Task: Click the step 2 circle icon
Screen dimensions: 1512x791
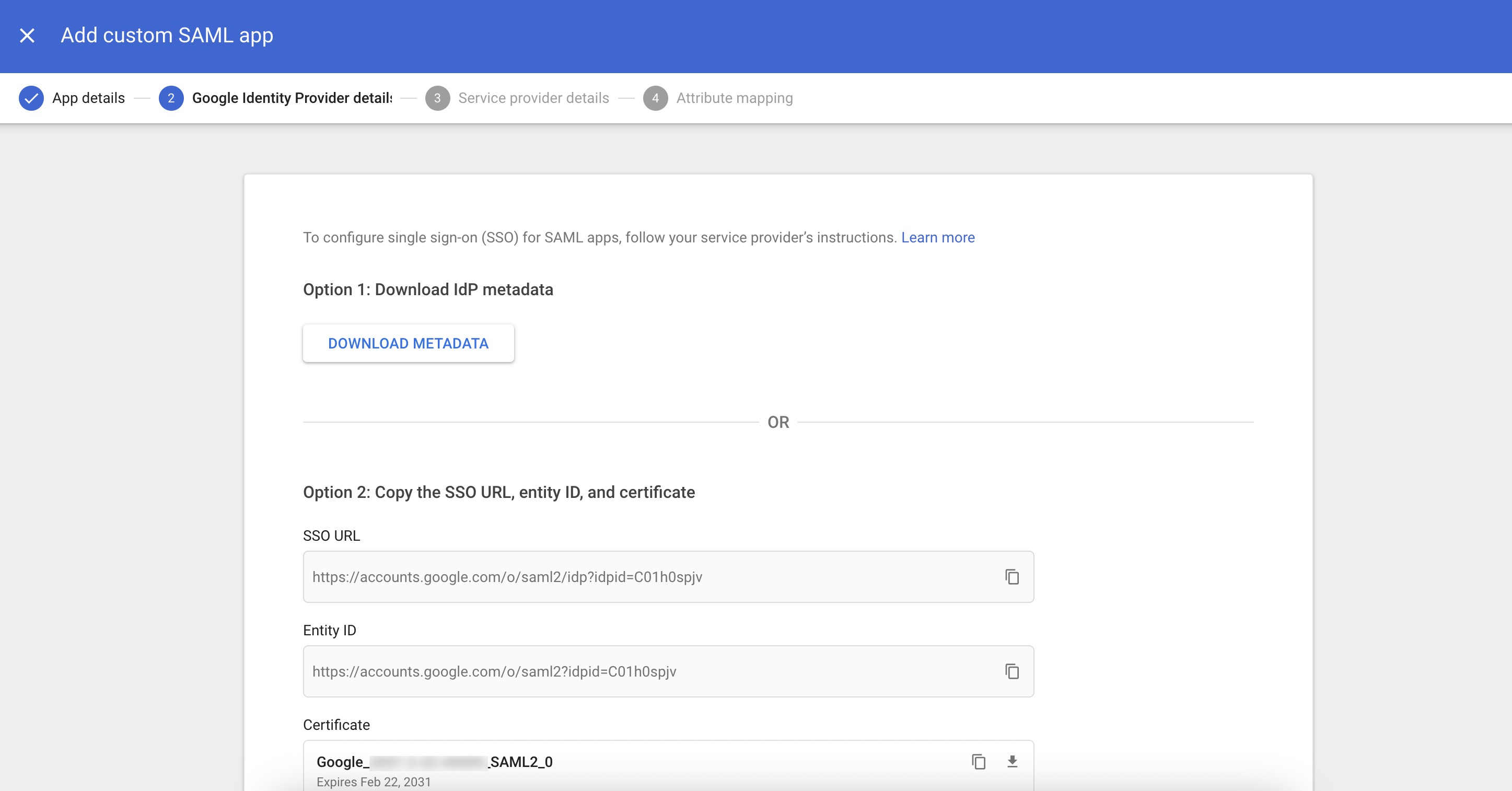Action: click(171, 98)
